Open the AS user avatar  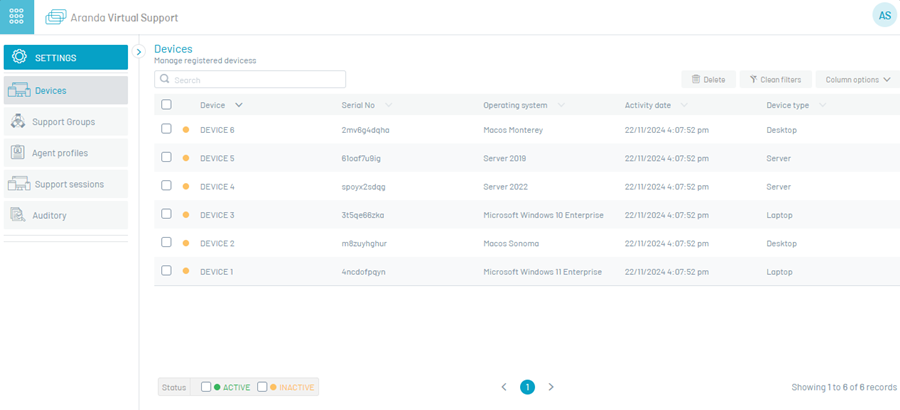tap(885, 16)
